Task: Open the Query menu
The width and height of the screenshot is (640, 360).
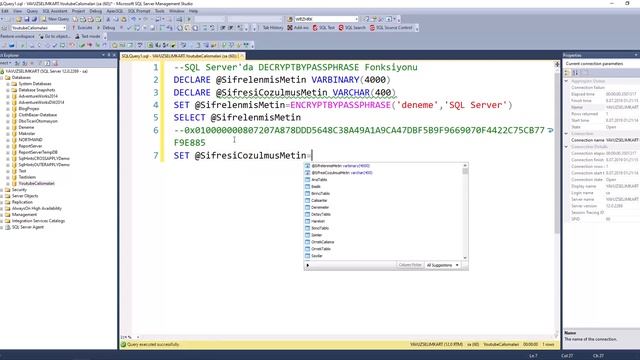Action: click(32, 11)
